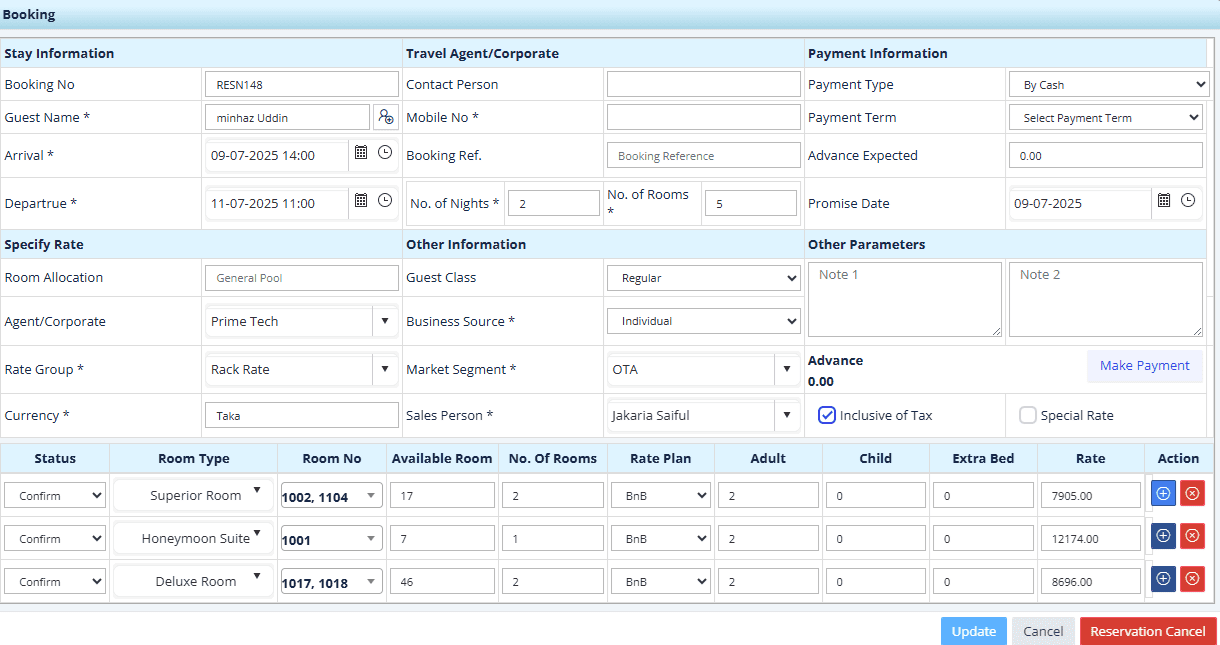Add a row after Superior Room
The width and height of the screenshot is (1220, 645).
click(1163, 493)
